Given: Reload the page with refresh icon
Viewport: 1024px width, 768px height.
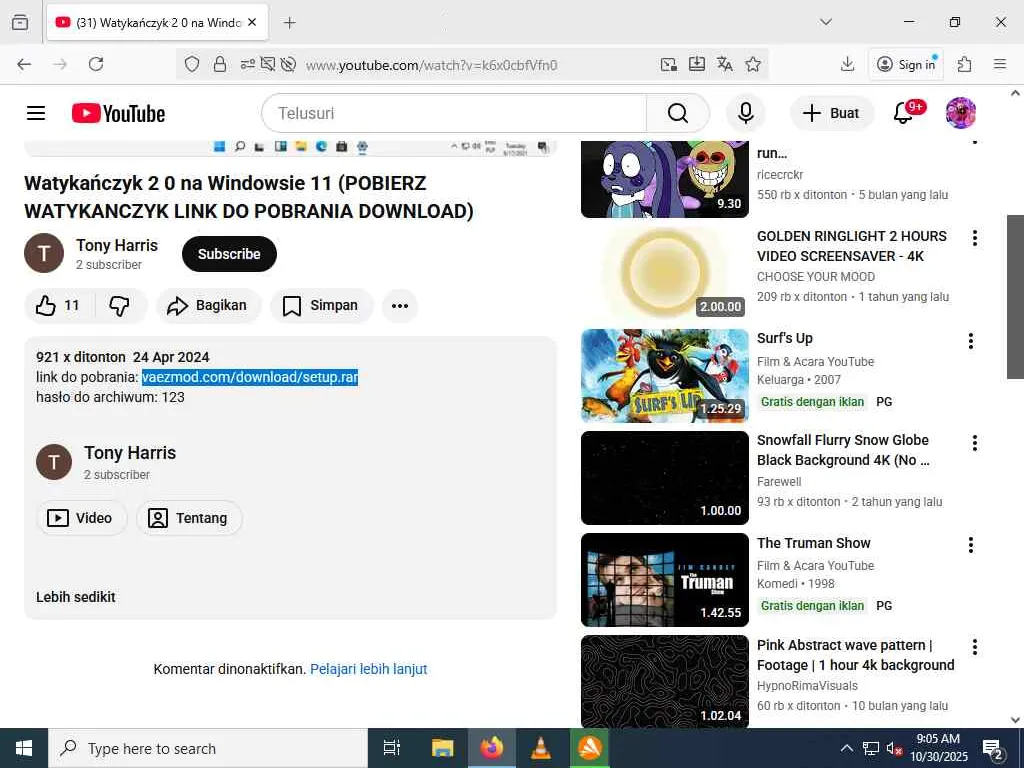Looking at the screenshot, I should click(96, 64).
